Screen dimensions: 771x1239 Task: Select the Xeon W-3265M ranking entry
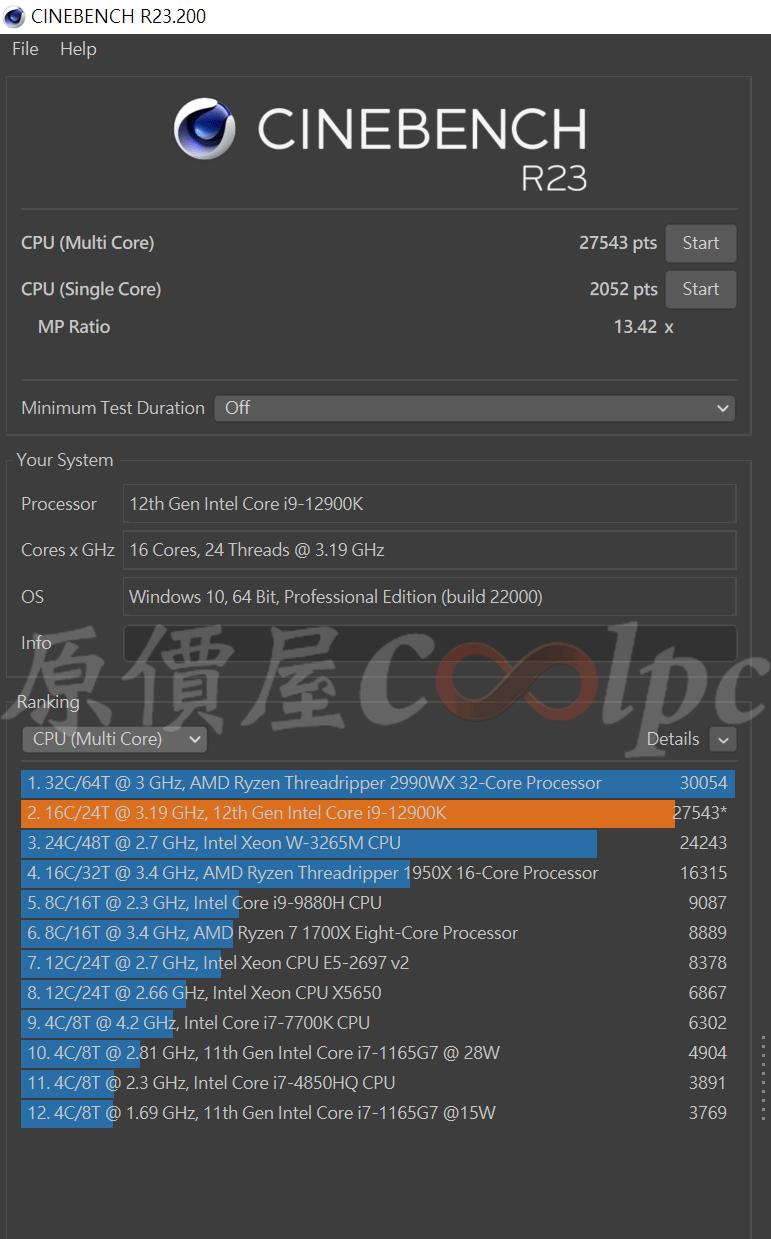pyautogui.click(x=378, y=843)
